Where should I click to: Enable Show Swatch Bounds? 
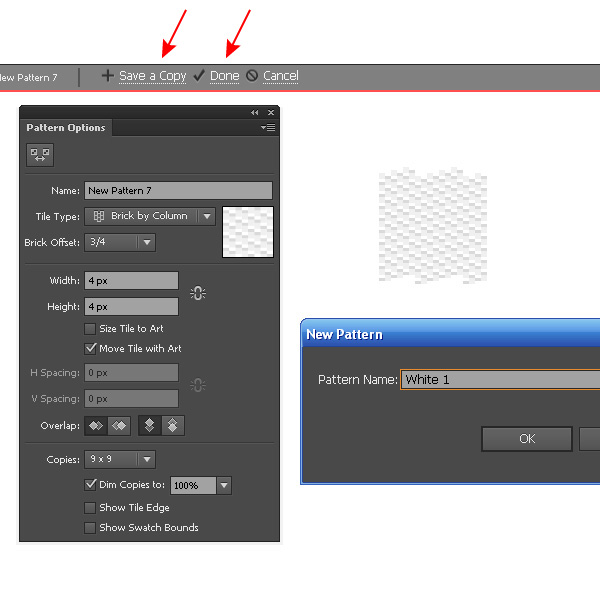coord(90,528)
